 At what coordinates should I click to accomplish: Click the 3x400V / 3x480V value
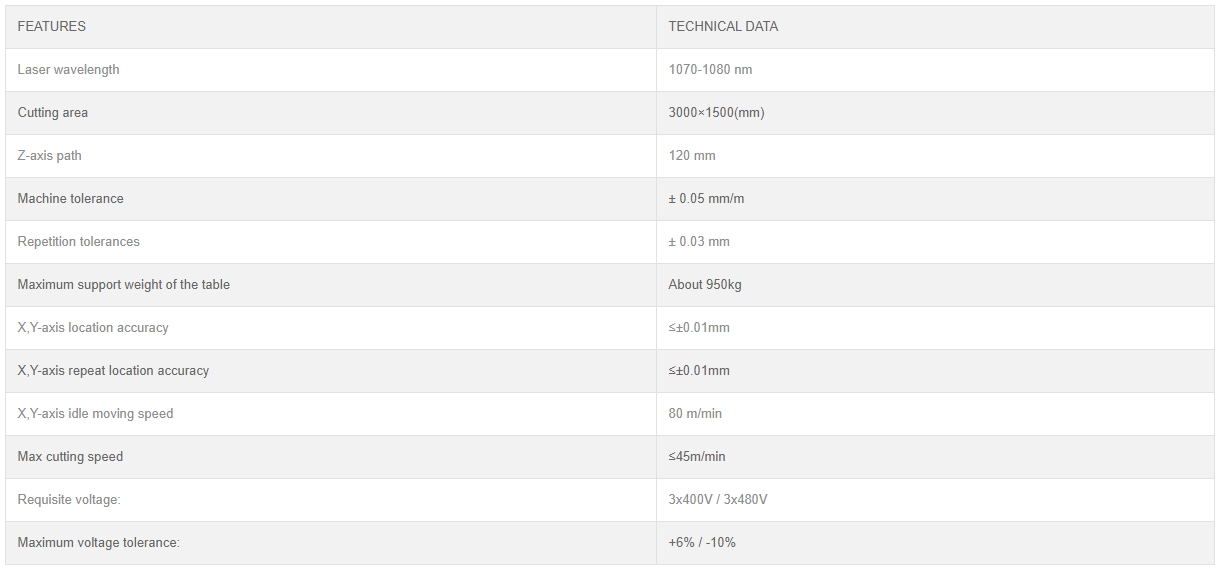click(718, 500)
